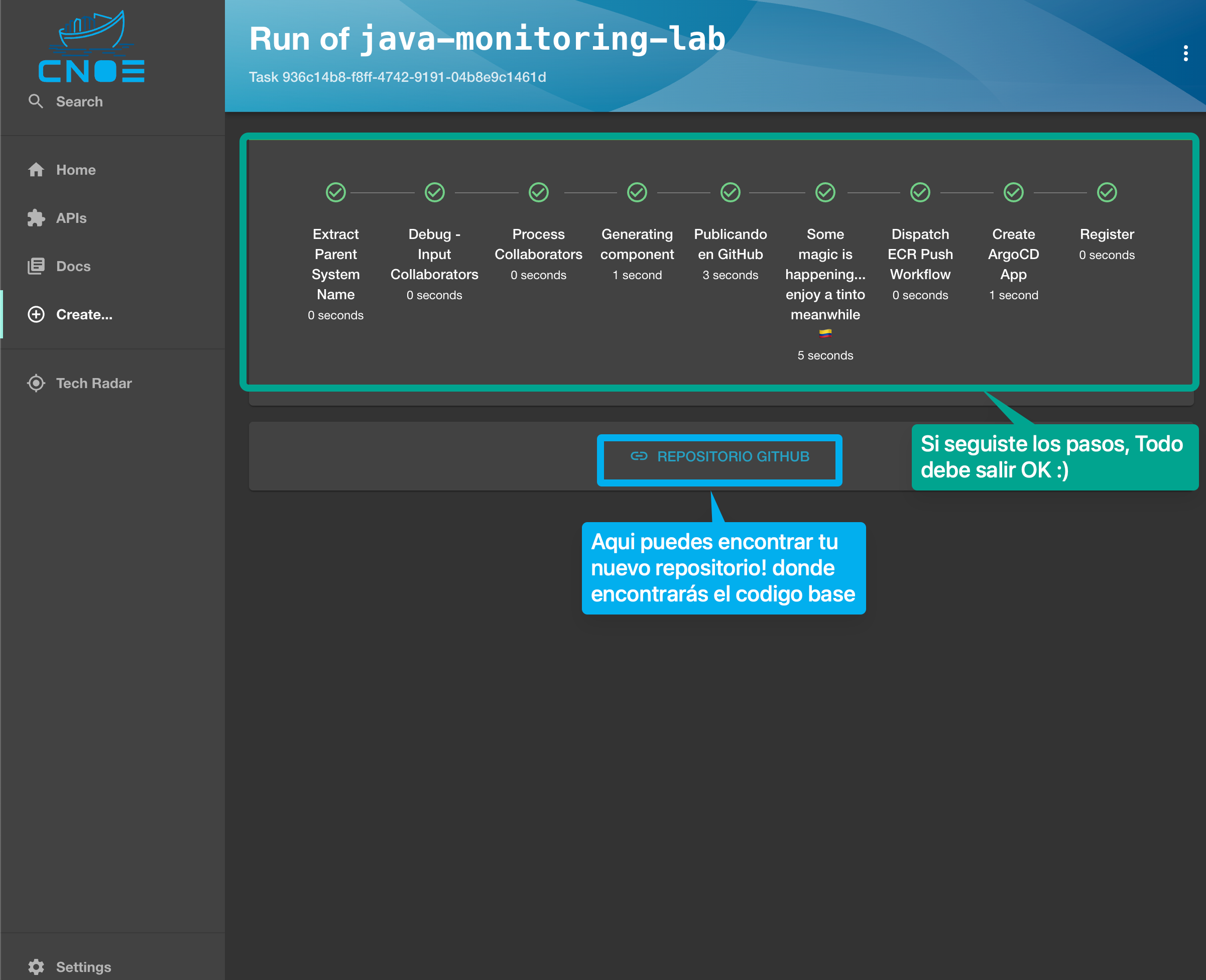Image resolution: width=1206 pixels, height=980 pixels.
Task: Open the three-dot options menu
Action: click(x=1185, y=53)
